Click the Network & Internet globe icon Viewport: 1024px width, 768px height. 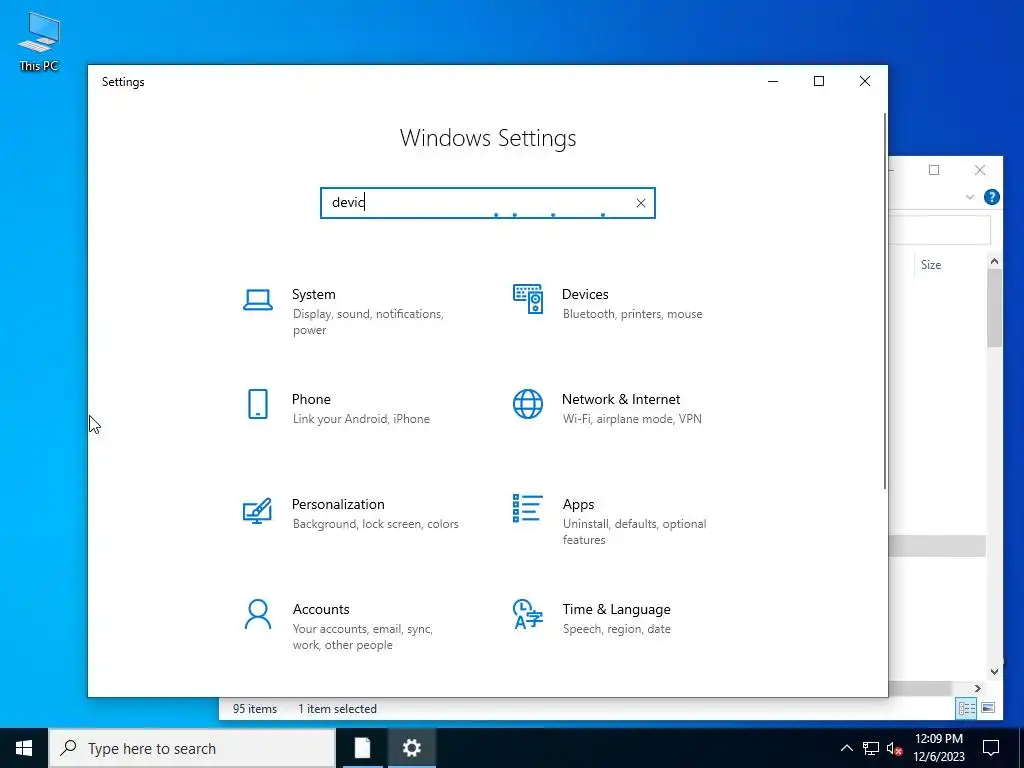528,404
